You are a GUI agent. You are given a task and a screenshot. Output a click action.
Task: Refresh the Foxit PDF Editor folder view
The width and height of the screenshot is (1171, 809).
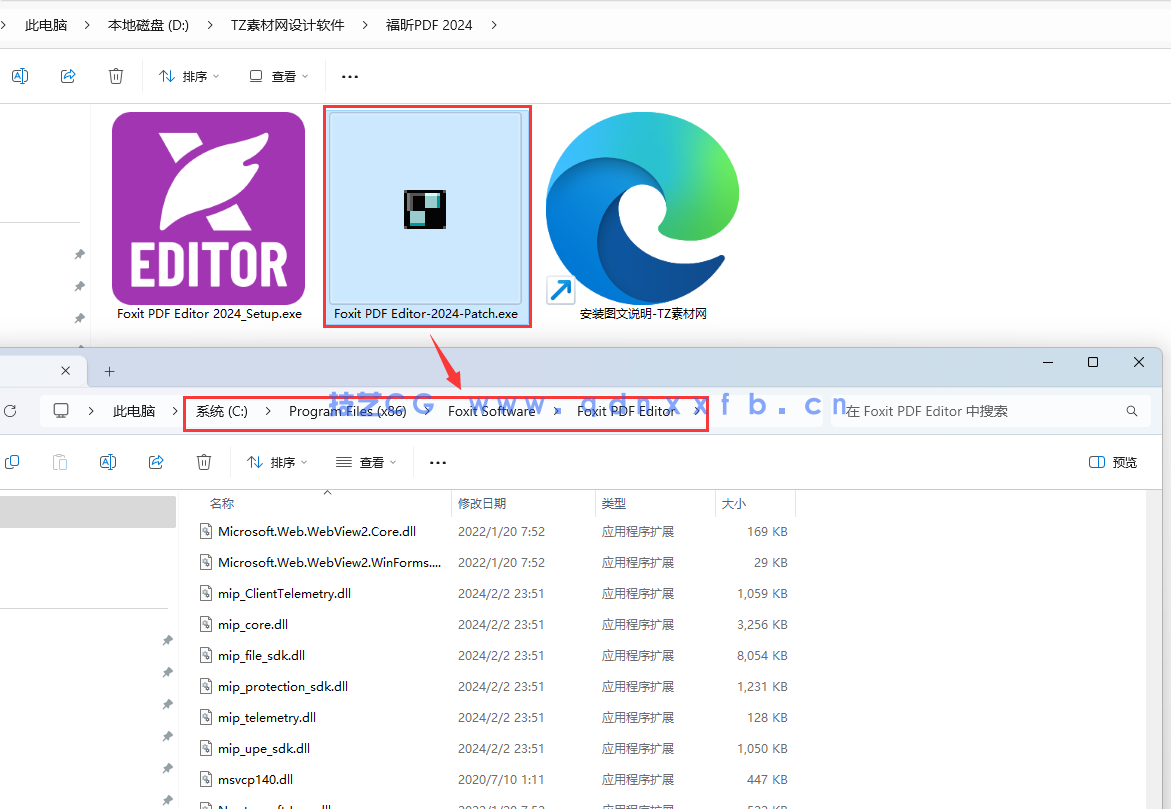pyautogui.click(x=10, y=411)
